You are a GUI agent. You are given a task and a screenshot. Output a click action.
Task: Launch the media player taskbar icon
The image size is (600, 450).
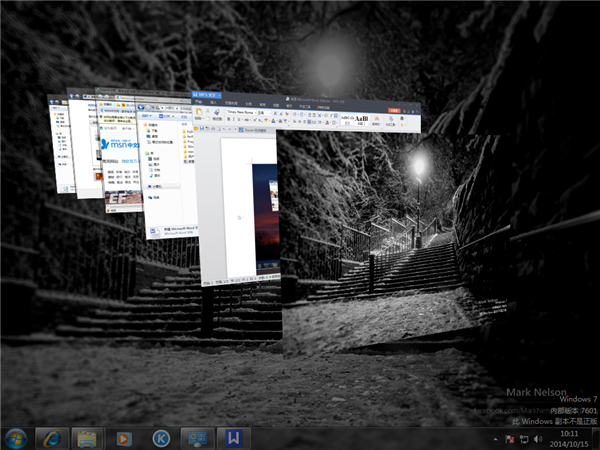pyautogui.click(x=124, y=437)
